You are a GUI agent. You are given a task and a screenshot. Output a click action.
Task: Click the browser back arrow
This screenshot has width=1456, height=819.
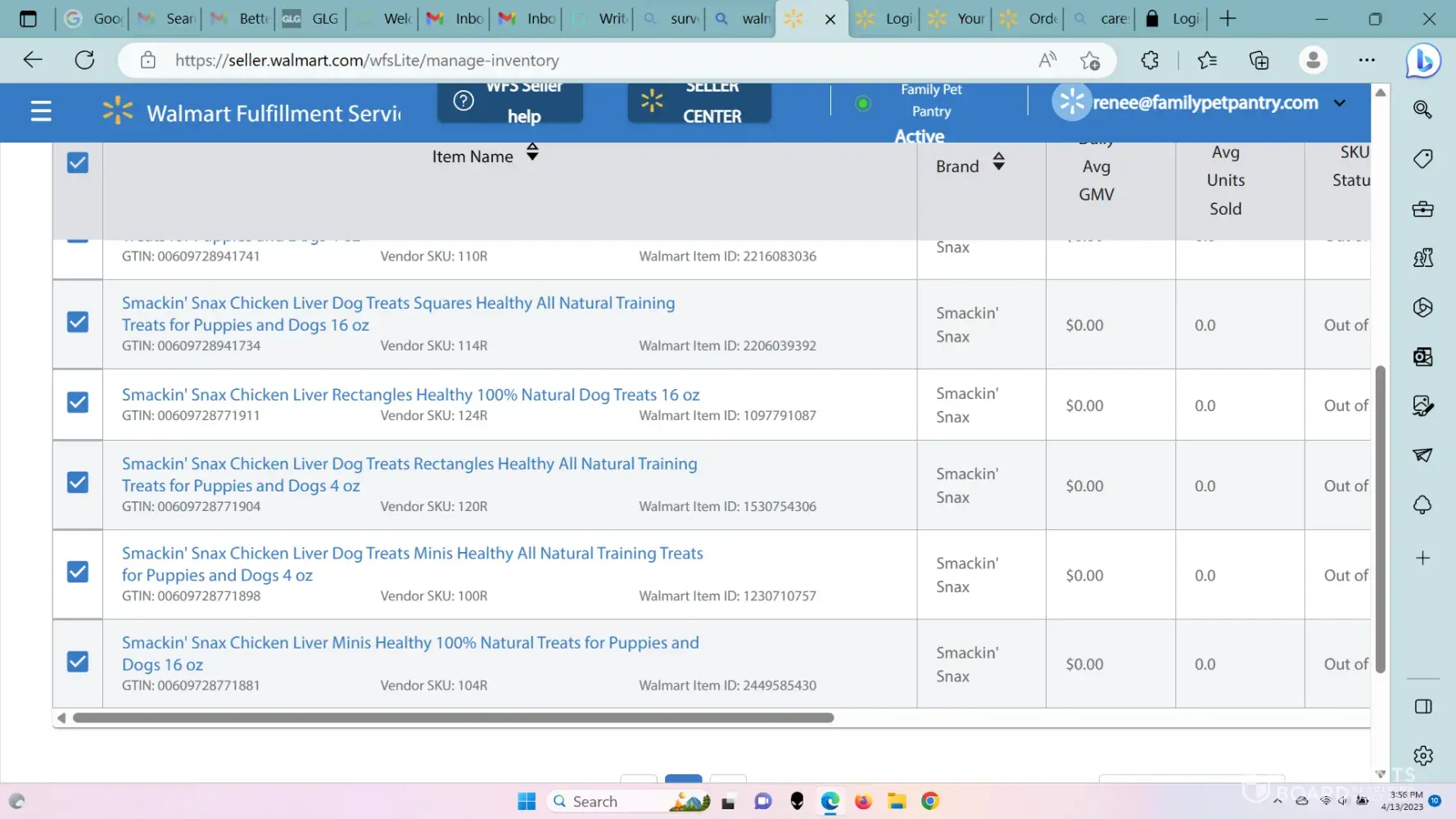pyautogui.click(x=33, y=60)
